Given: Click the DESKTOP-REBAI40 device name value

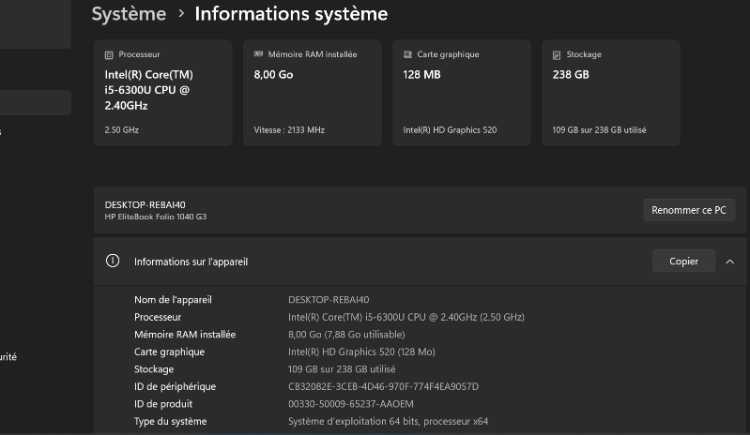Looking at the screenshot, I should point(329,300).
